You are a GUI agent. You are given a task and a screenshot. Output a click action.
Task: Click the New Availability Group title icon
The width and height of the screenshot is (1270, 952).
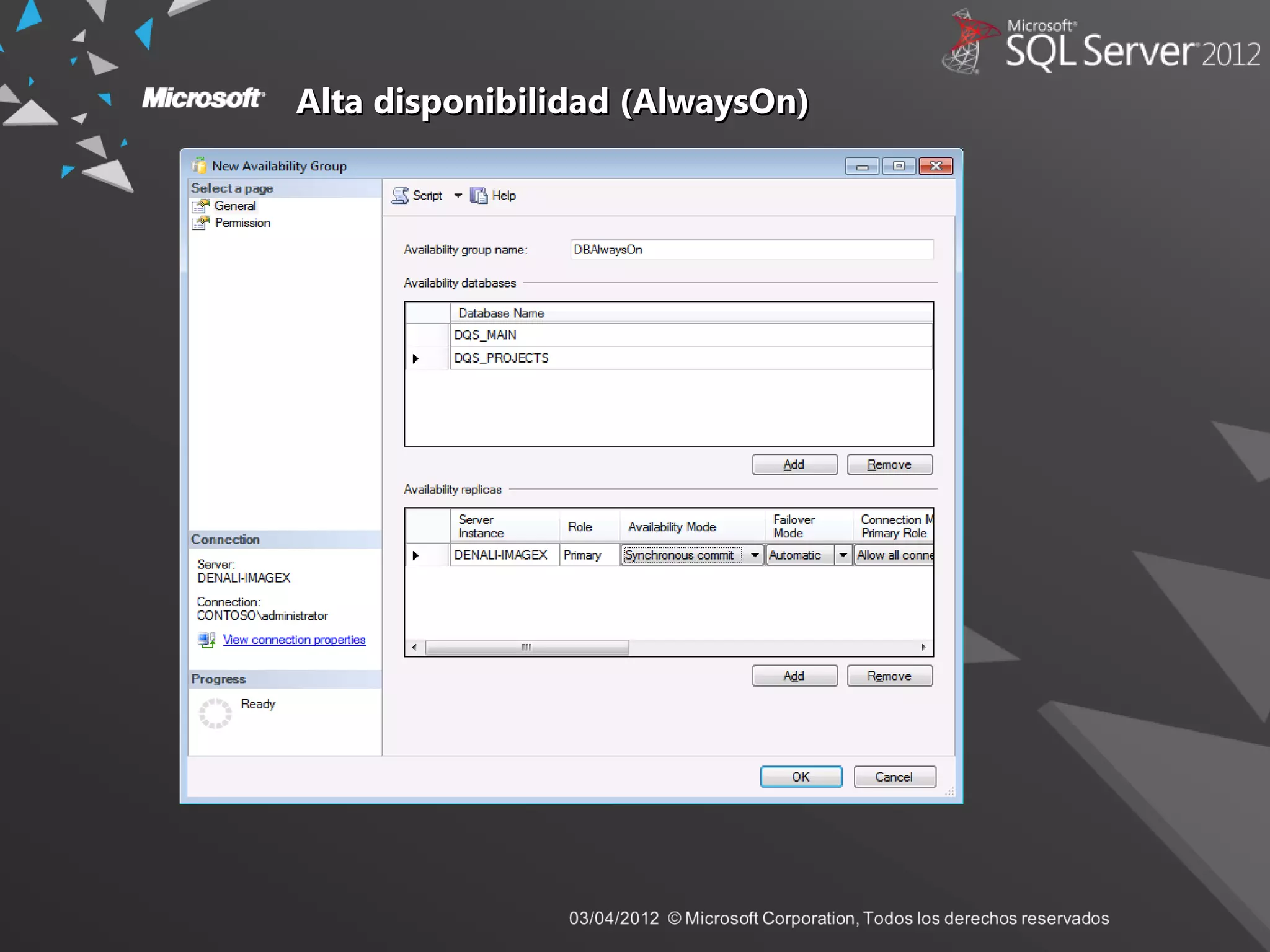tap(199, 165)
